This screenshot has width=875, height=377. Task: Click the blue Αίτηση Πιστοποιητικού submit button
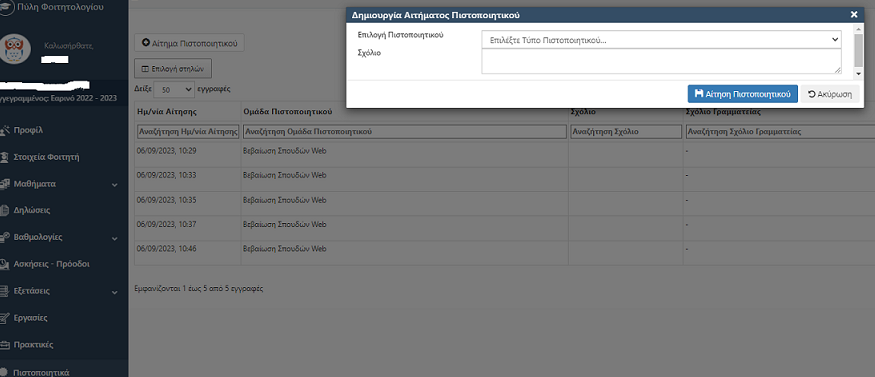[742, 94]
